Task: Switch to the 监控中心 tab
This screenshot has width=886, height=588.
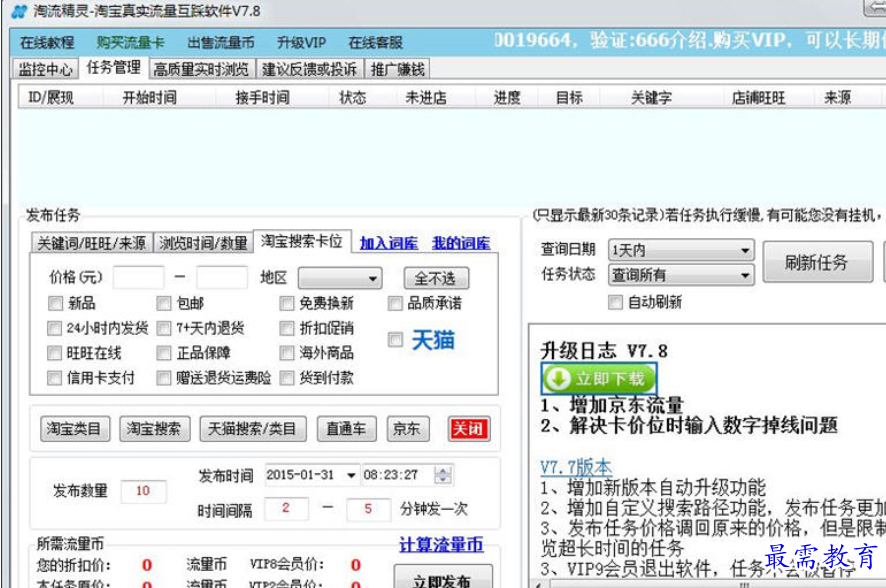Action: pos(45,69)
